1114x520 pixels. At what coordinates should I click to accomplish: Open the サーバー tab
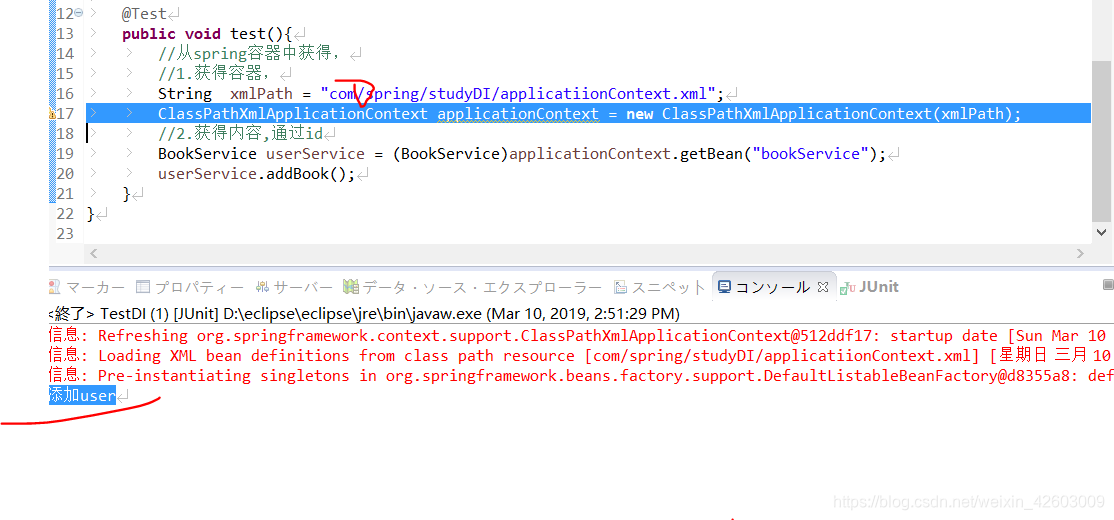pos(294,287)
